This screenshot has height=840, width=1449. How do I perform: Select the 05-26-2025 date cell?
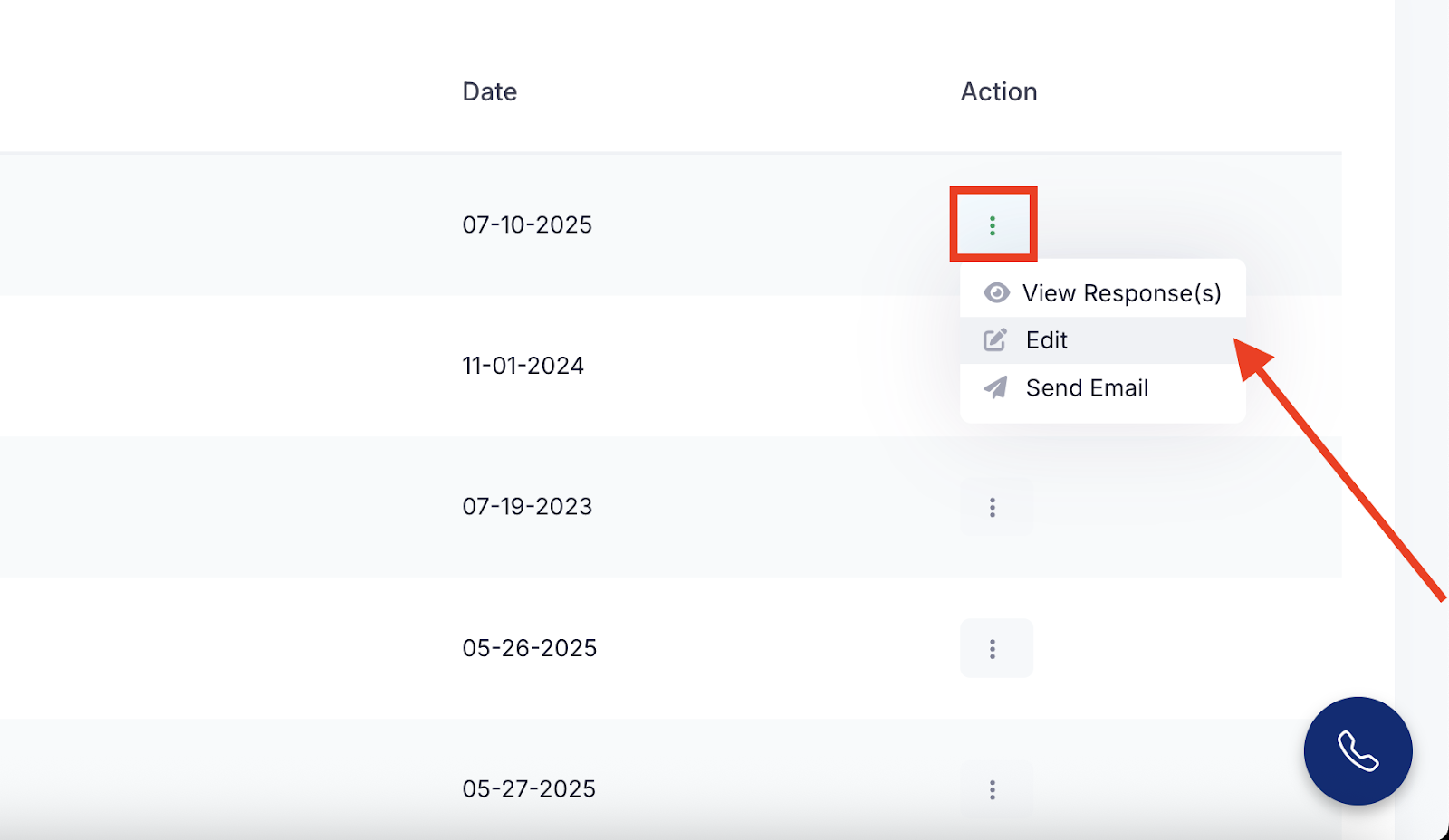530,648
